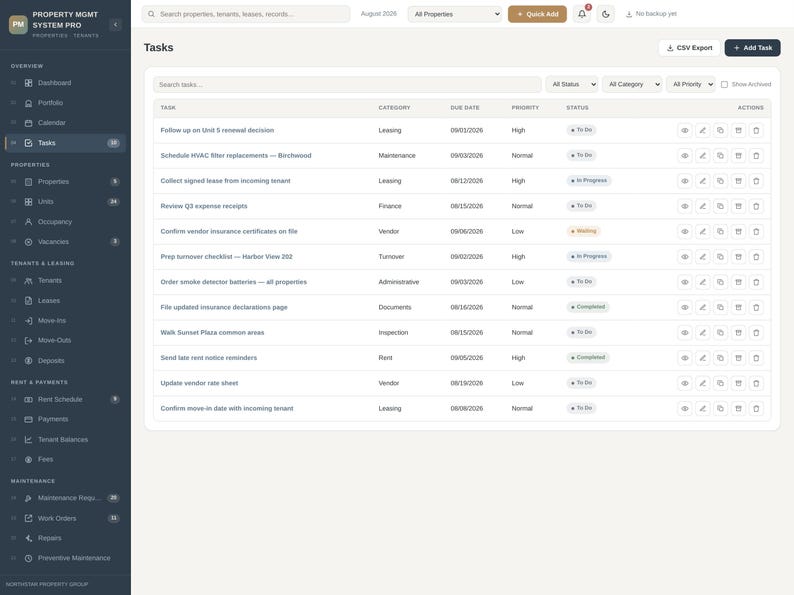Click the Quick Add button

pos(537,14)
